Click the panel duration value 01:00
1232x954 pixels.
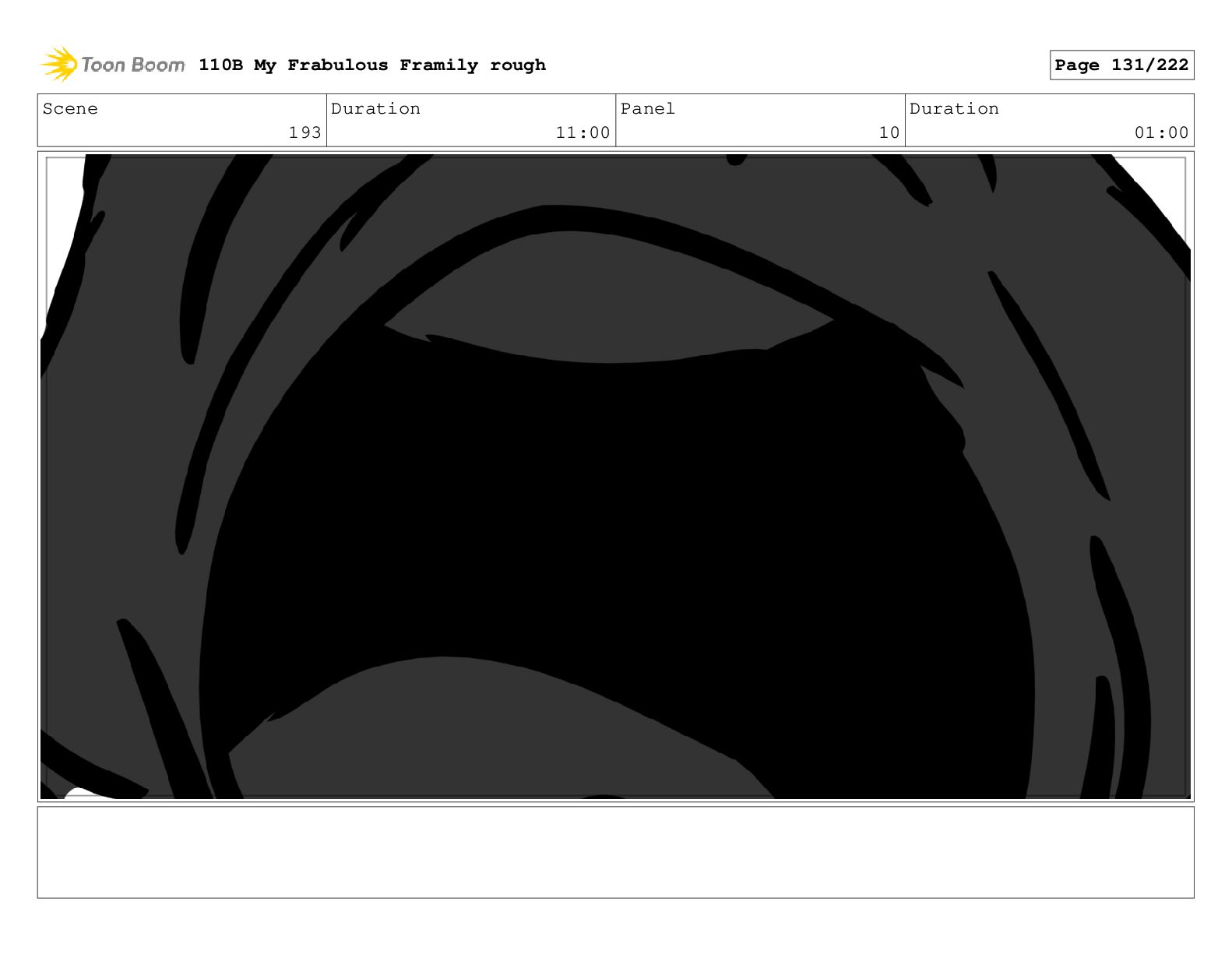1161,132
